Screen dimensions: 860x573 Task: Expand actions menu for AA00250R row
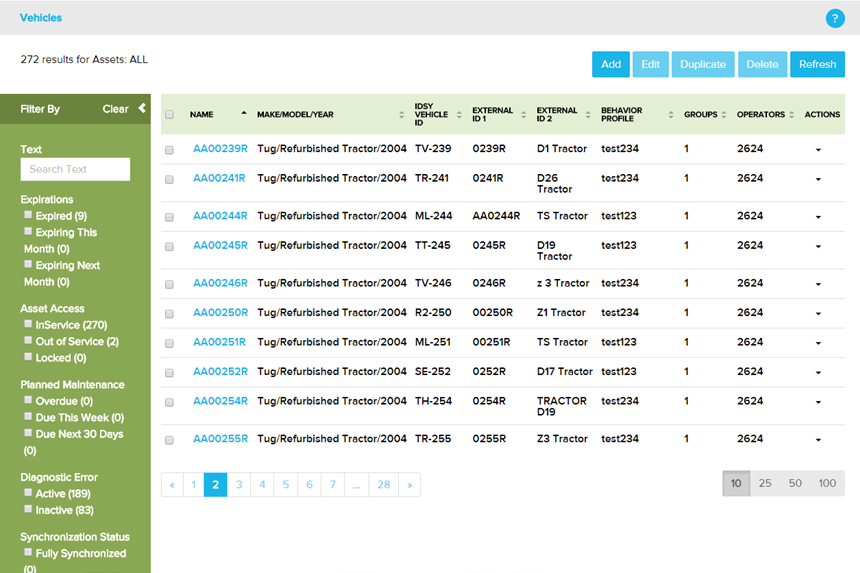pyautogui.click(x=818, y=314)
